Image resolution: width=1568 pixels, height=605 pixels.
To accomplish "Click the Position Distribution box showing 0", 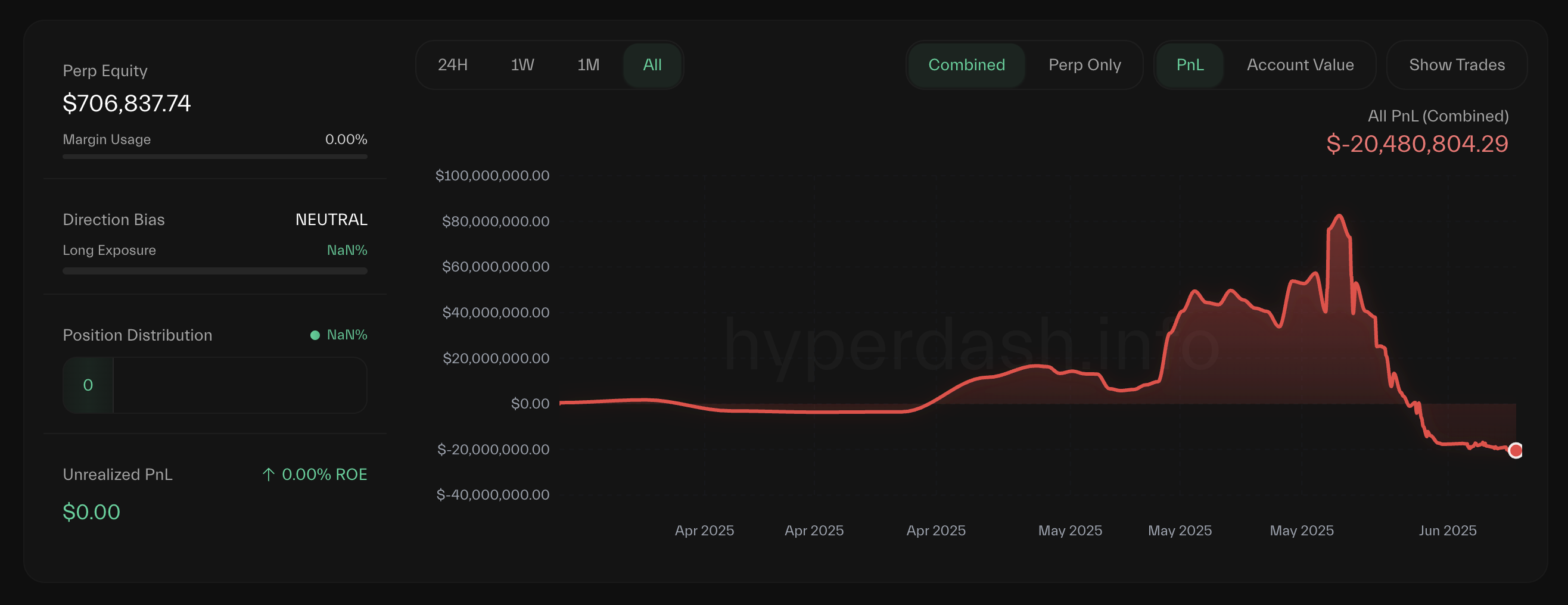I will click(215, 385).
